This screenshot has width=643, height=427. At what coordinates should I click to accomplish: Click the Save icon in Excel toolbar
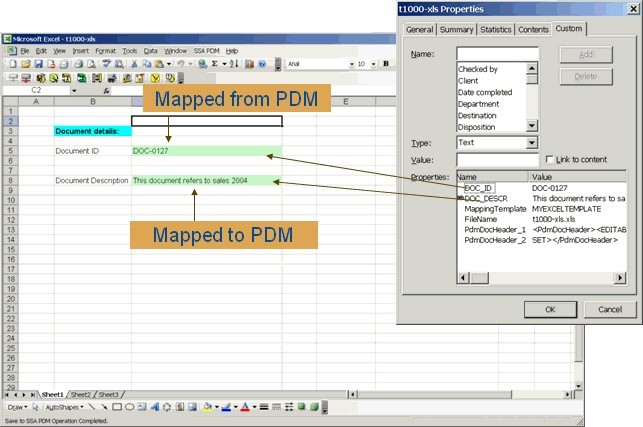(x=37, y=64)
